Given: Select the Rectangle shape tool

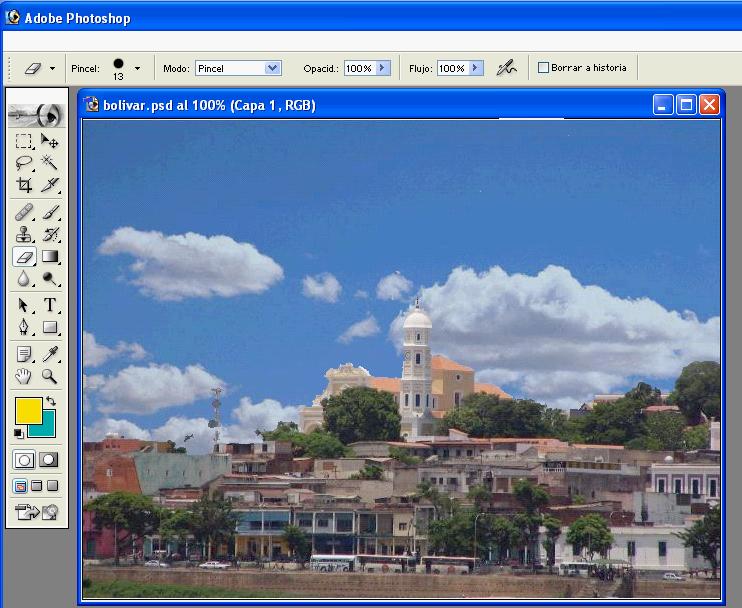Looking at the screenshot, I should pos(50,327).
